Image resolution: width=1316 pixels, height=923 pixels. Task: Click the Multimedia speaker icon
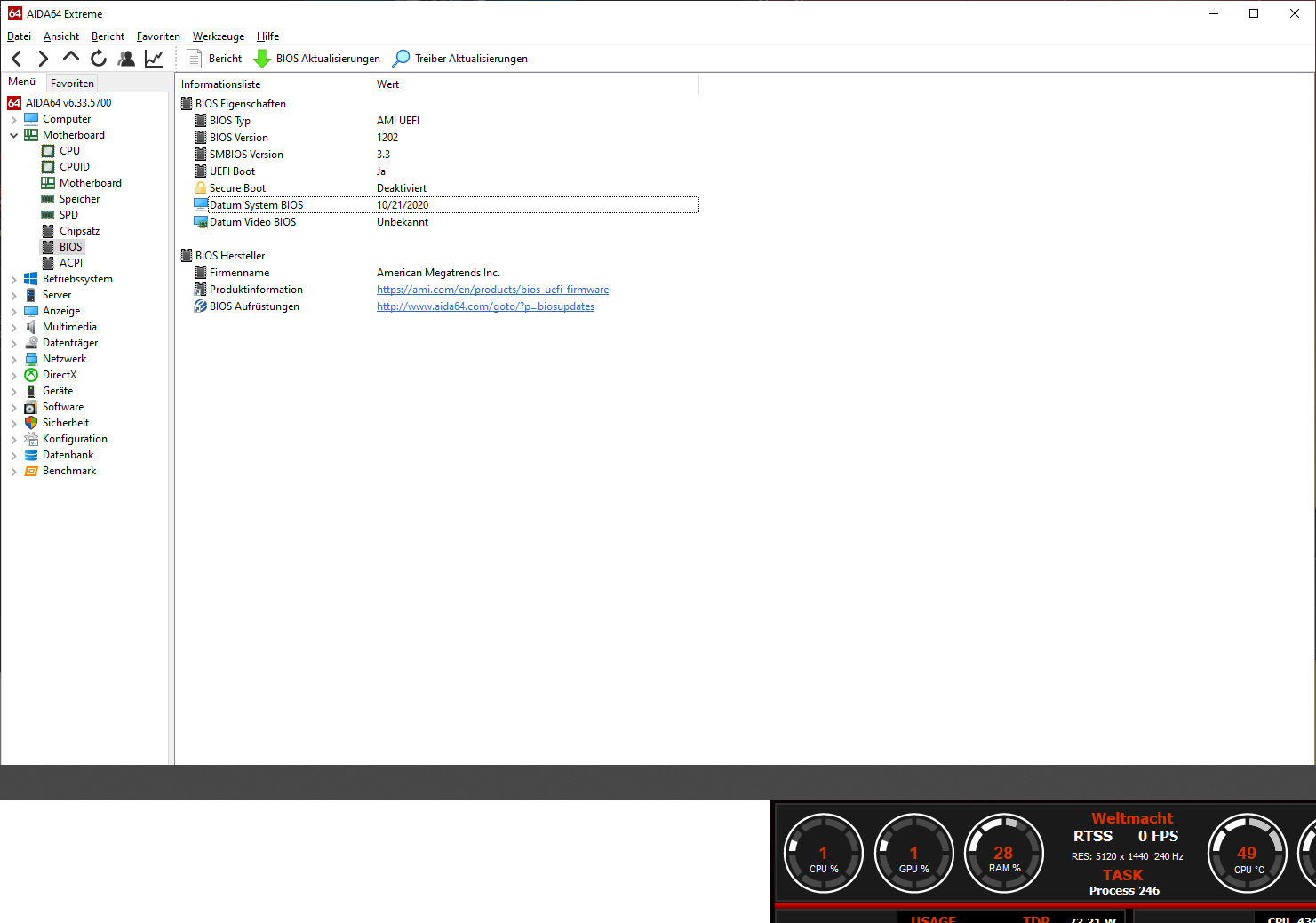pyautogui.click(x=31, y=327)
